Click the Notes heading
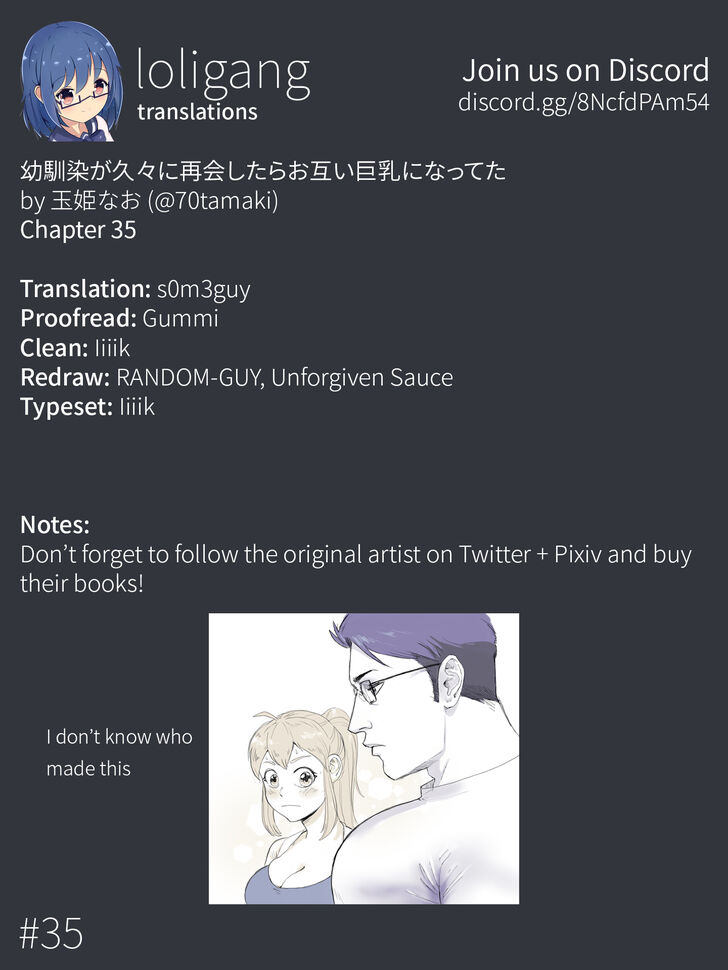The width and height of the screenshot is (728, 970). click(x=55, y=525)
